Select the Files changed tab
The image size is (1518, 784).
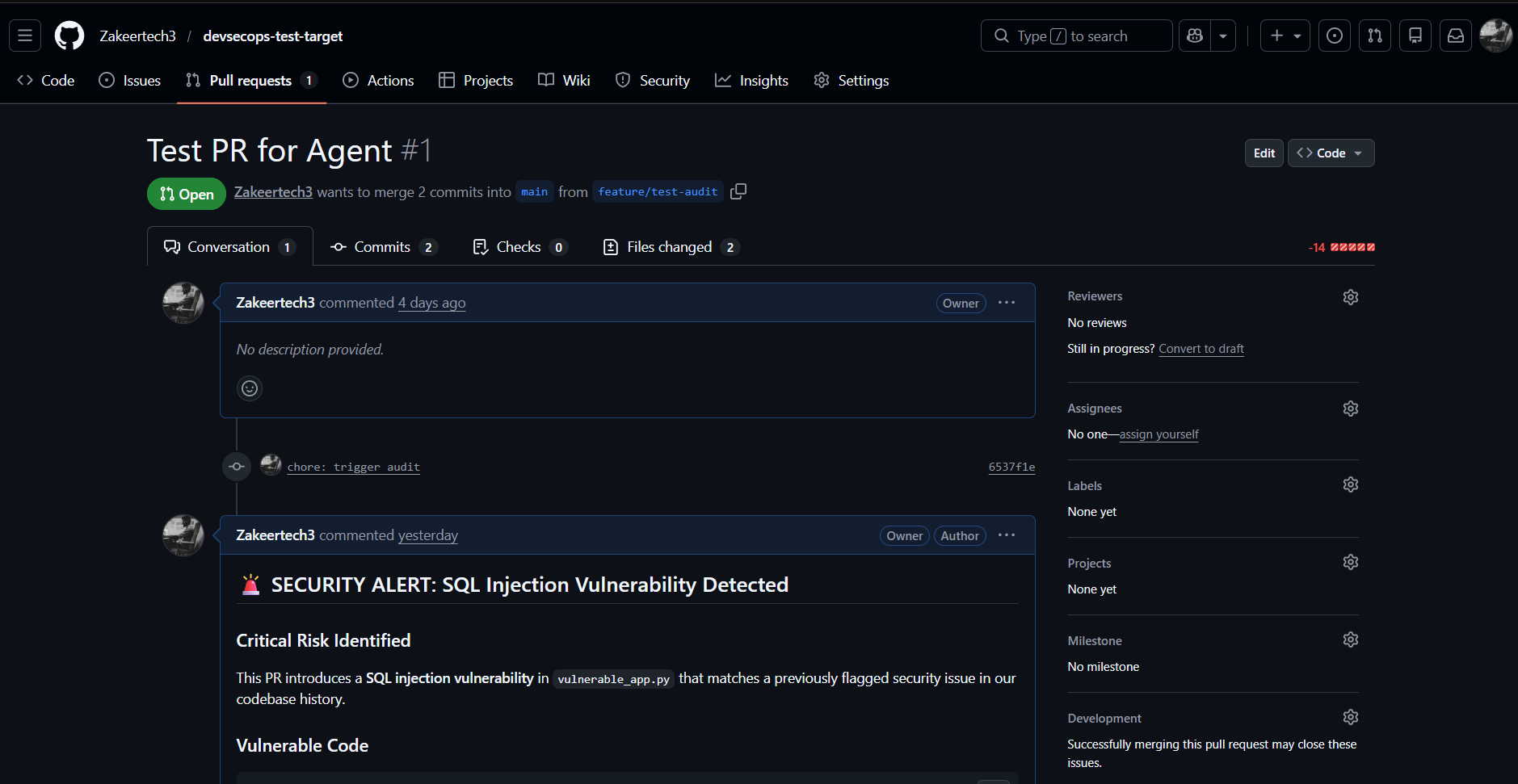click(671, 247)
